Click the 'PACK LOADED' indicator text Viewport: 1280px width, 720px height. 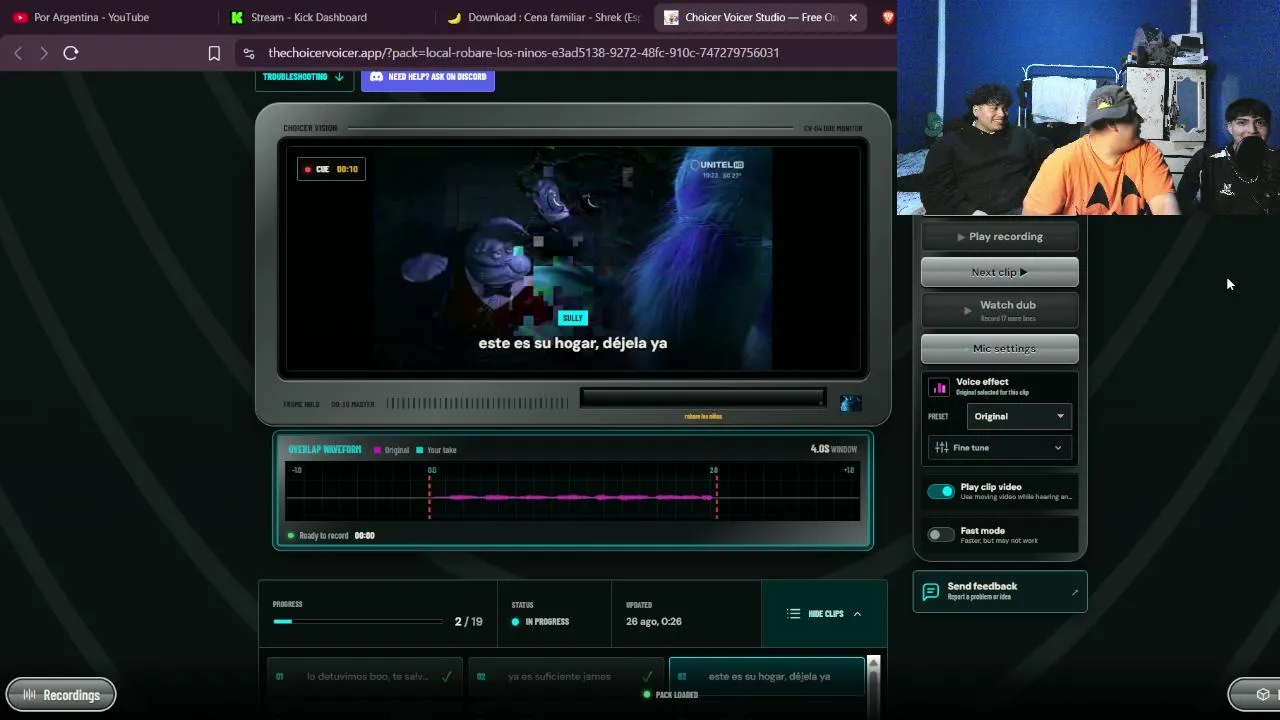(677, 695)
